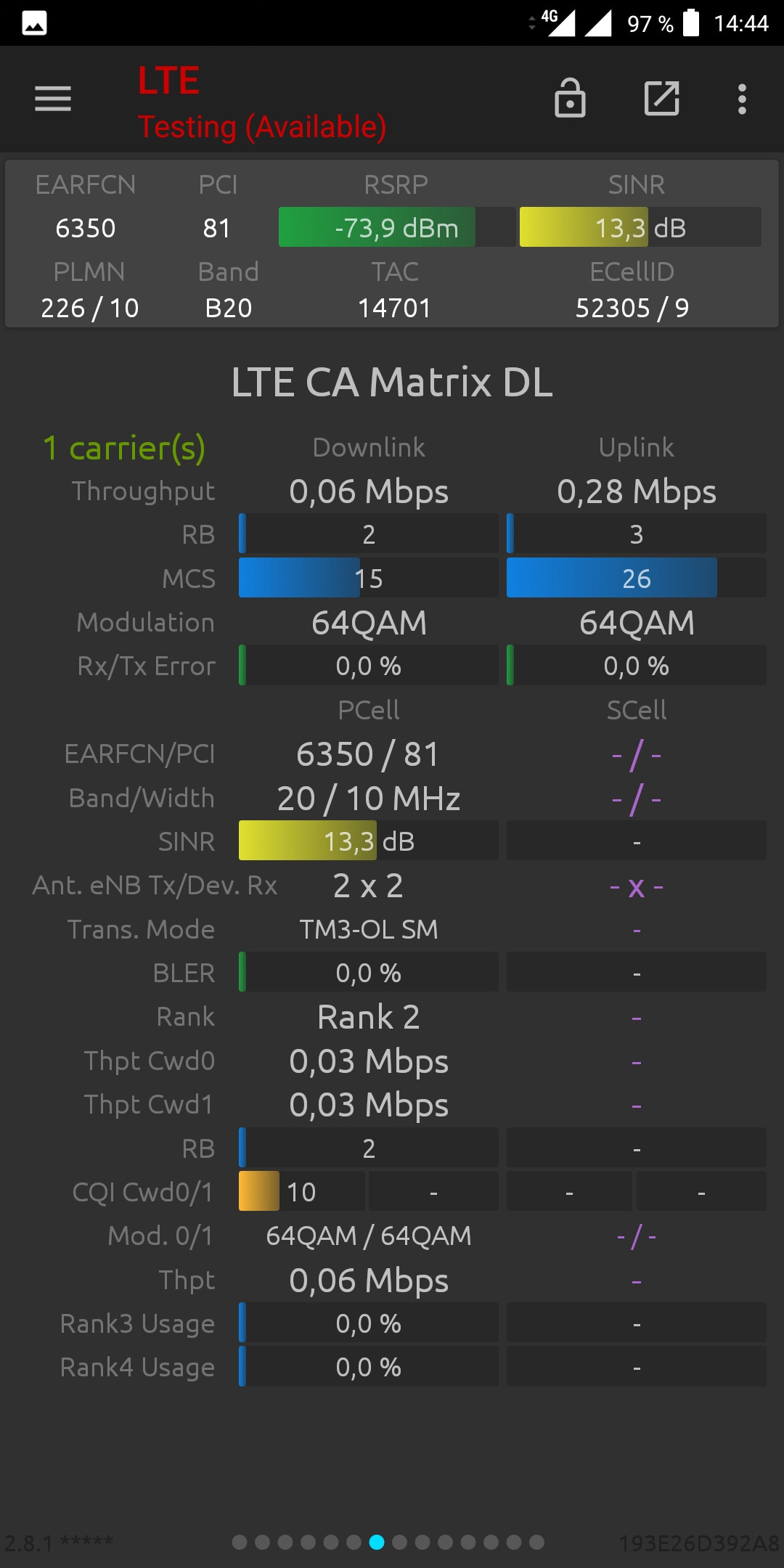Open the three-dot overflow menu
Image resolution: width=784 pixels, height=1568 pixels.
point(742,99)
